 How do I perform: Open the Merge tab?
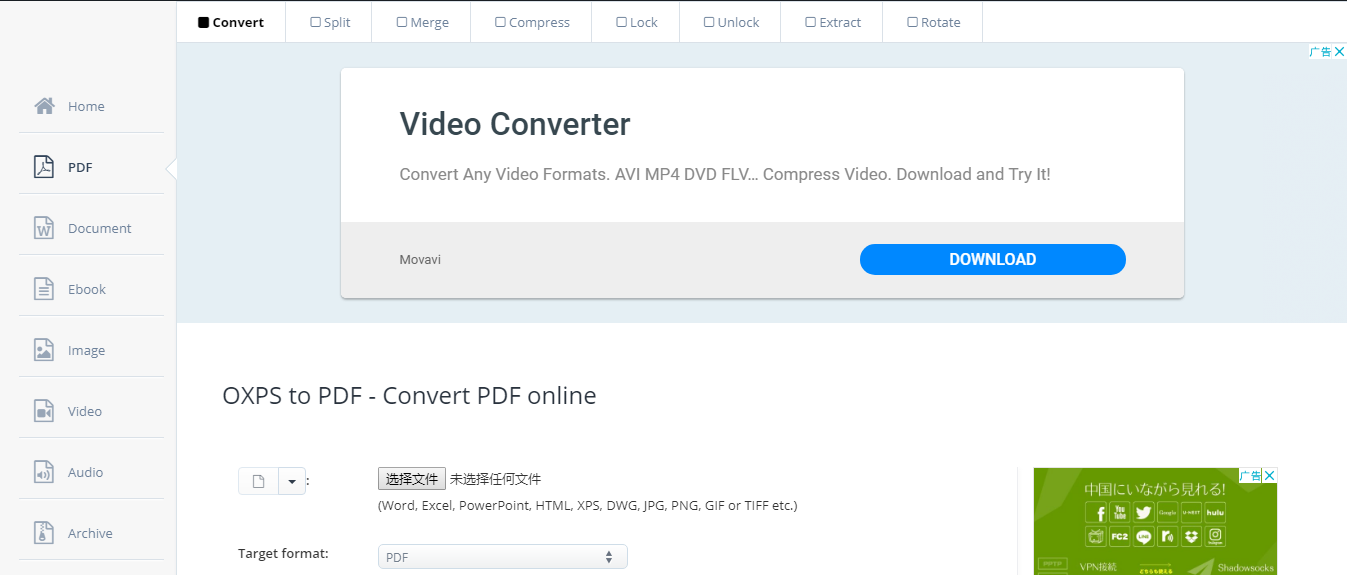[421, 22]
